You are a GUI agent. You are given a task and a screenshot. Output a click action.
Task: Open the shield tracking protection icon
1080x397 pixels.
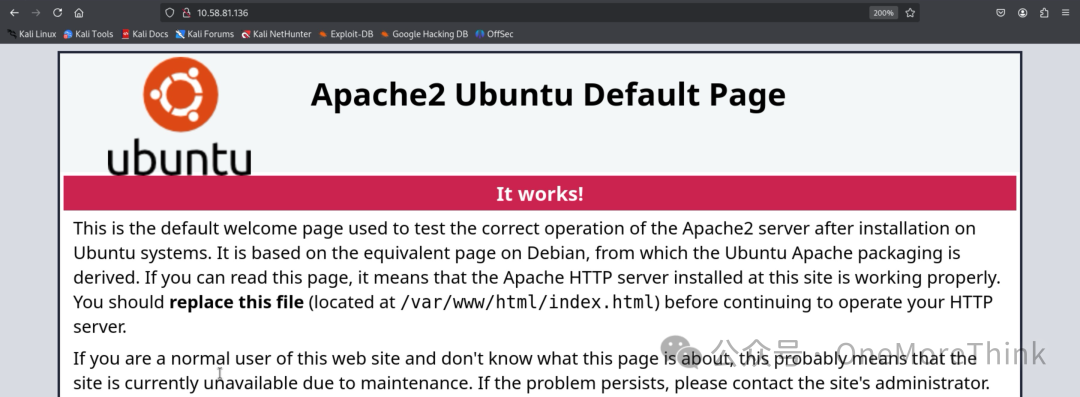170,12
